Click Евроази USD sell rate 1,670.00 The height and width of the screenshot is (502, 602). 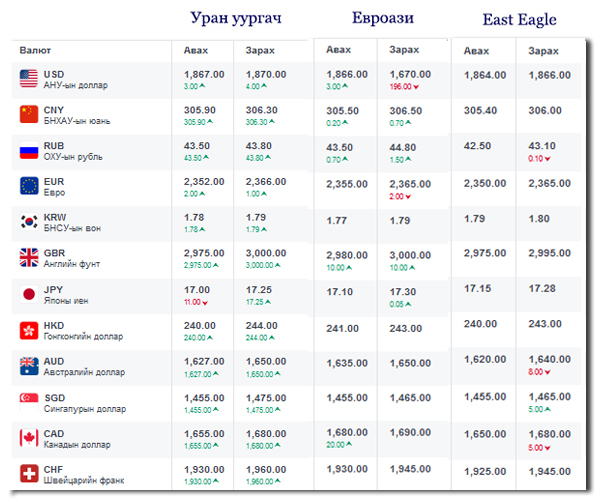(x=411, y=74)
